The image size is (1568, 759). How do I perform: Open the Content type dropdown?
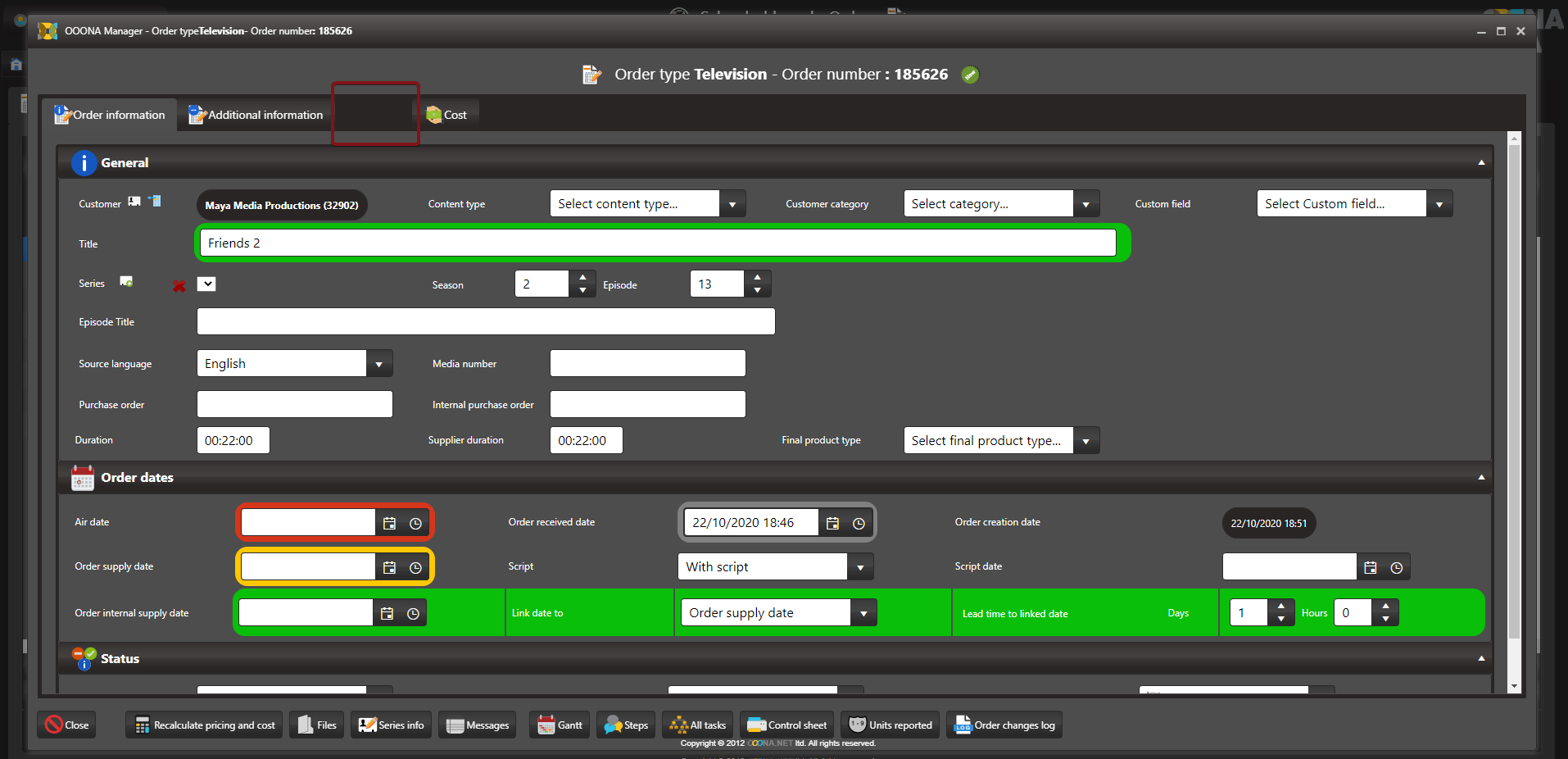pyautogui.click(x=732, y=204)
